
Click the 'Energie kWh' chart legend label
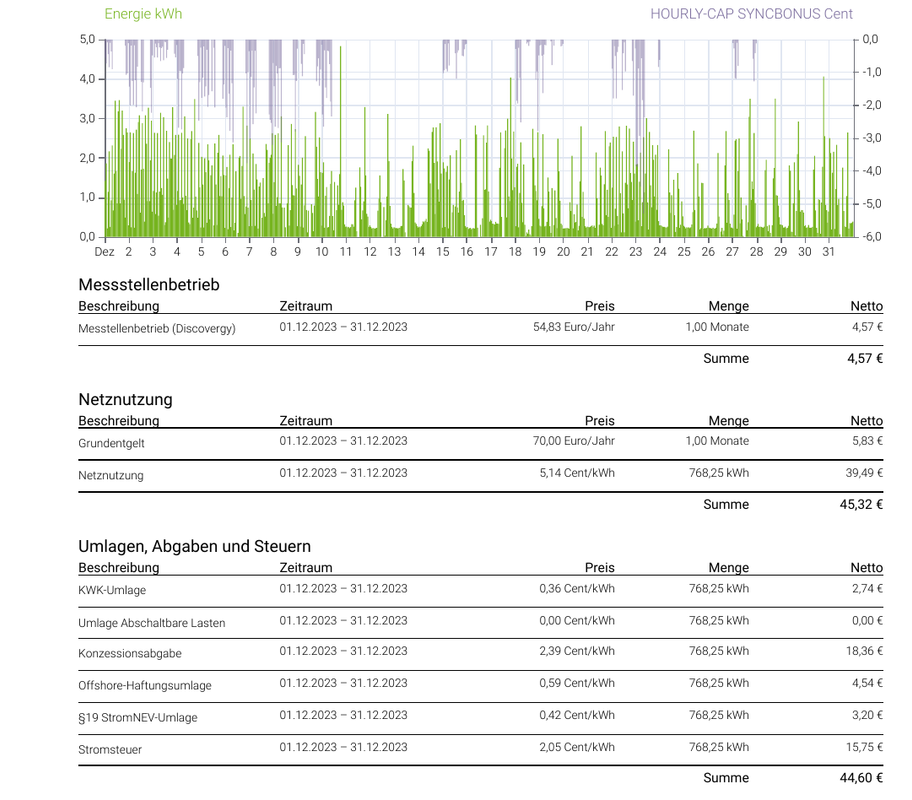click(143, 14)
